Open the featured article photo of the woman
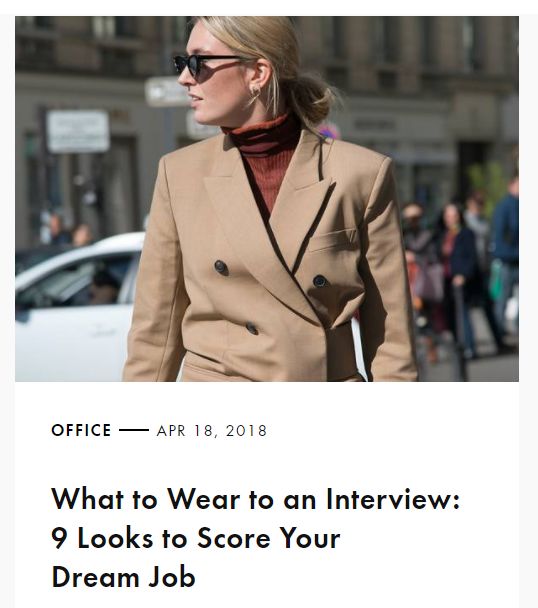 pyautogui.click(x=267, y=199)
